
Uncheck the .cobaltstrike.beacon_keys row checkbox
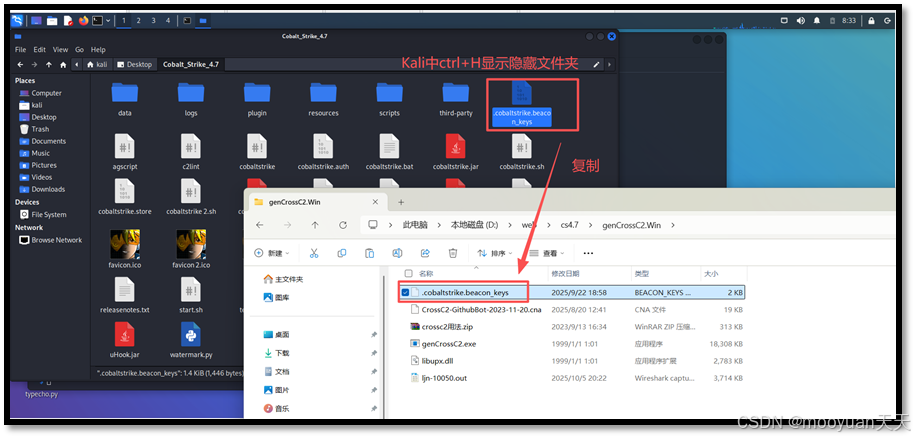point(405,292)
